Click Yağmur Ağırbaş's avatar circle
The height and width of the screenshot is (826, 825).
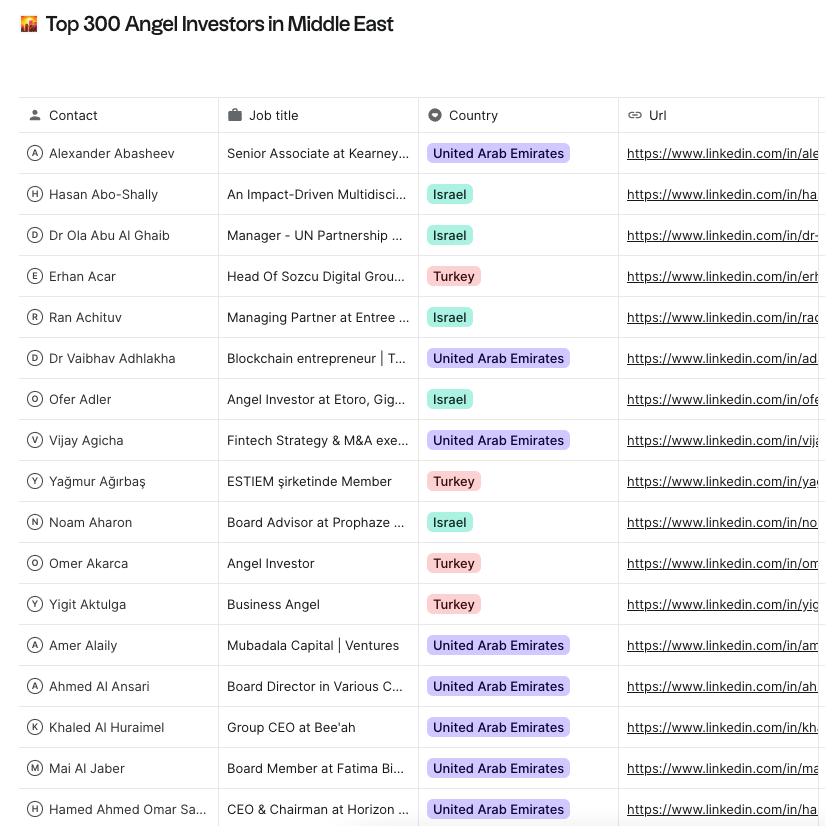(34, 481)
